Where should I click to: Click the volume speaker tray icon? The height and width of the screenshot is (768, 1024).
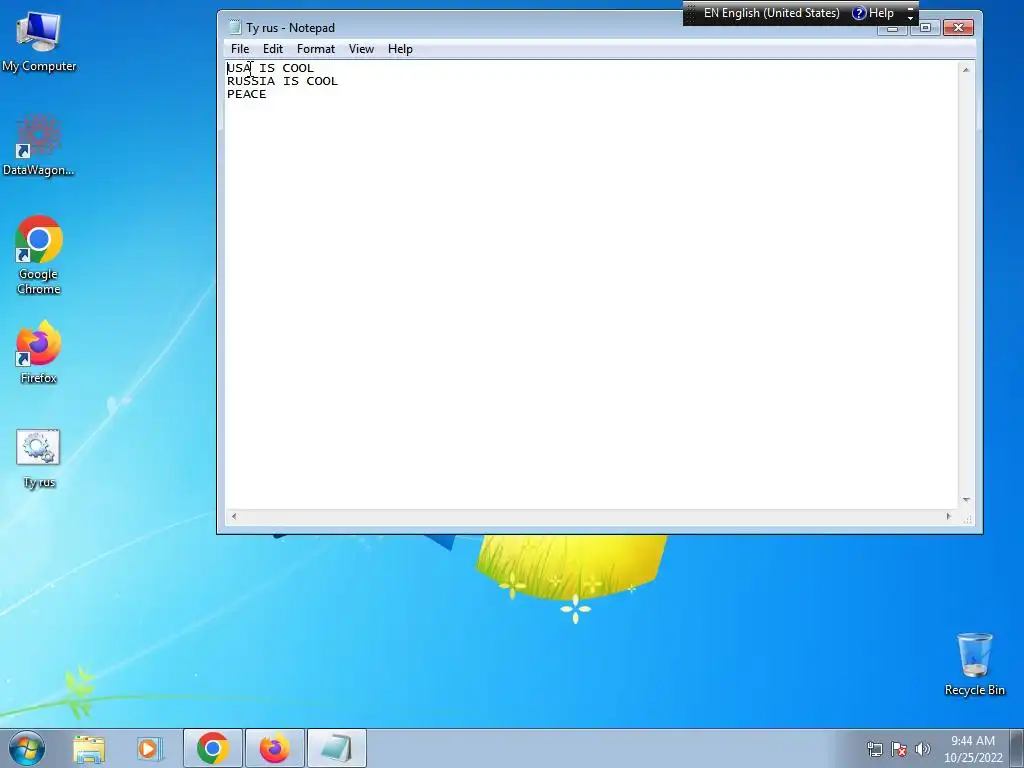click(x=923, y=749)
